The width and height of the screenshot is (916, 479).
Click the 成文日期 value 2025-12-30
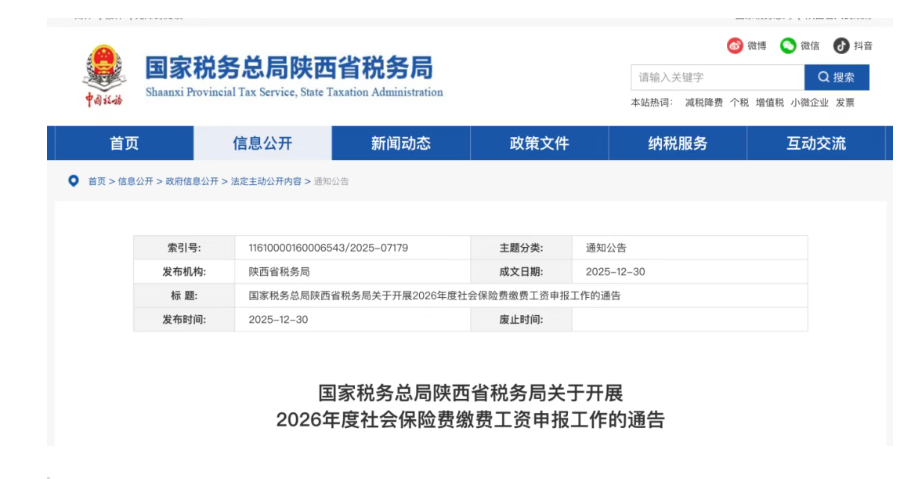(615, 272)
